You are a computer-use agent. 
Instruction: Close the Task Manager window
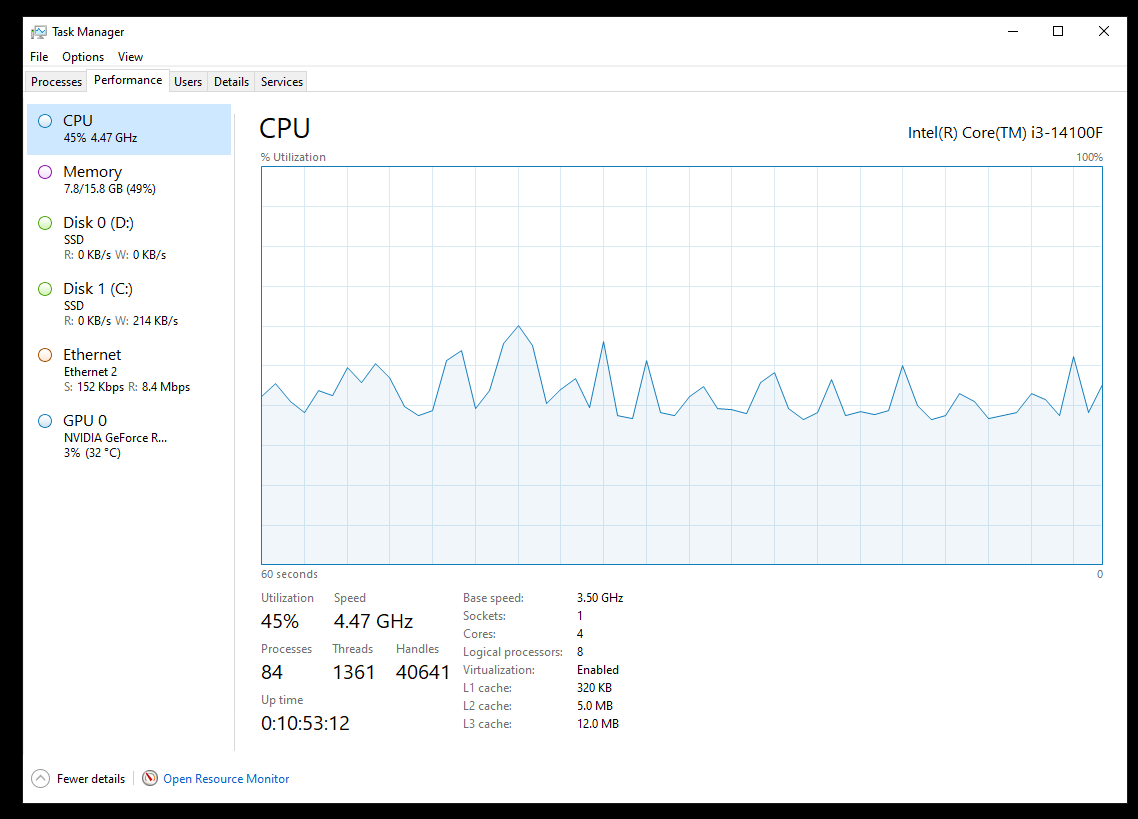point(1104,31)
